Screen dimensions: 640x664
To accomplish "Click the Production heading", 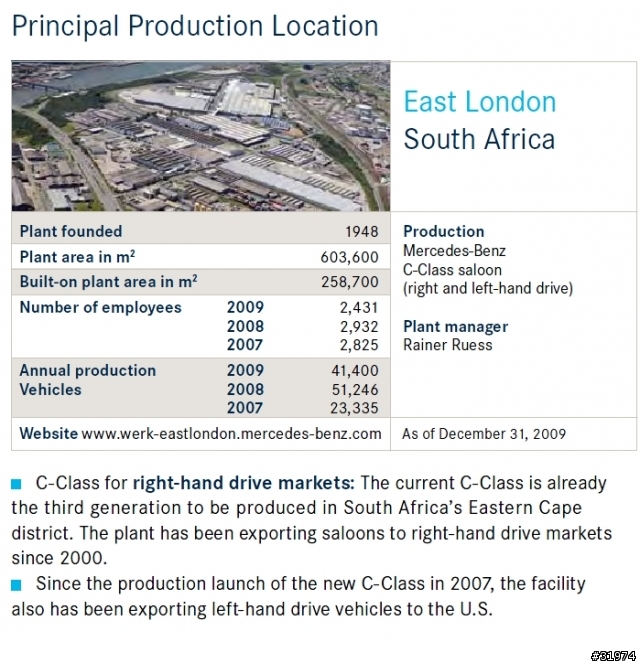I will [443, 231].
